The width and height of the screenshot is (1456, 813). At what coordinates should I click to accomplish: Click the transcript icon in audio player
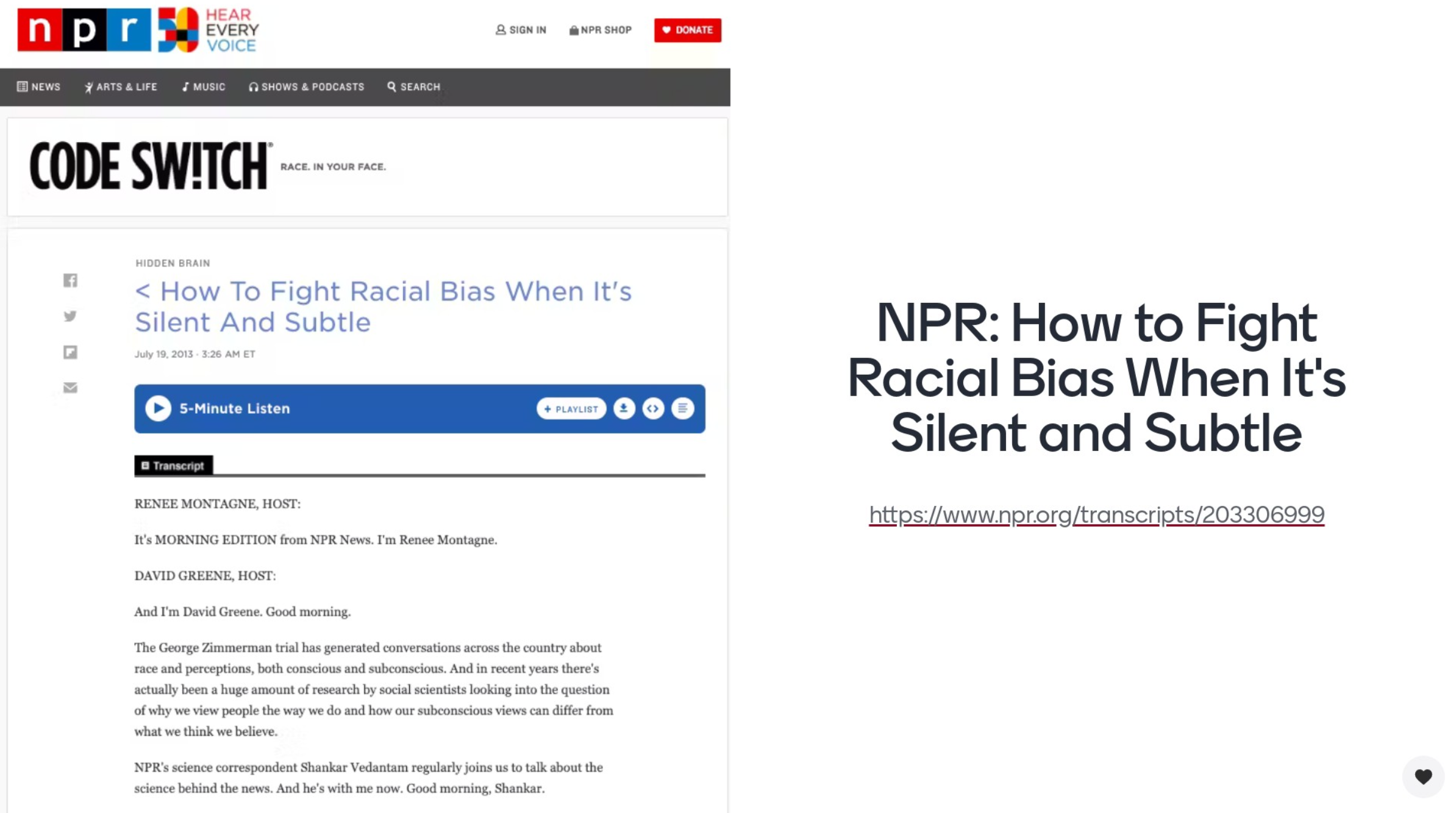(x=682, y=408)
